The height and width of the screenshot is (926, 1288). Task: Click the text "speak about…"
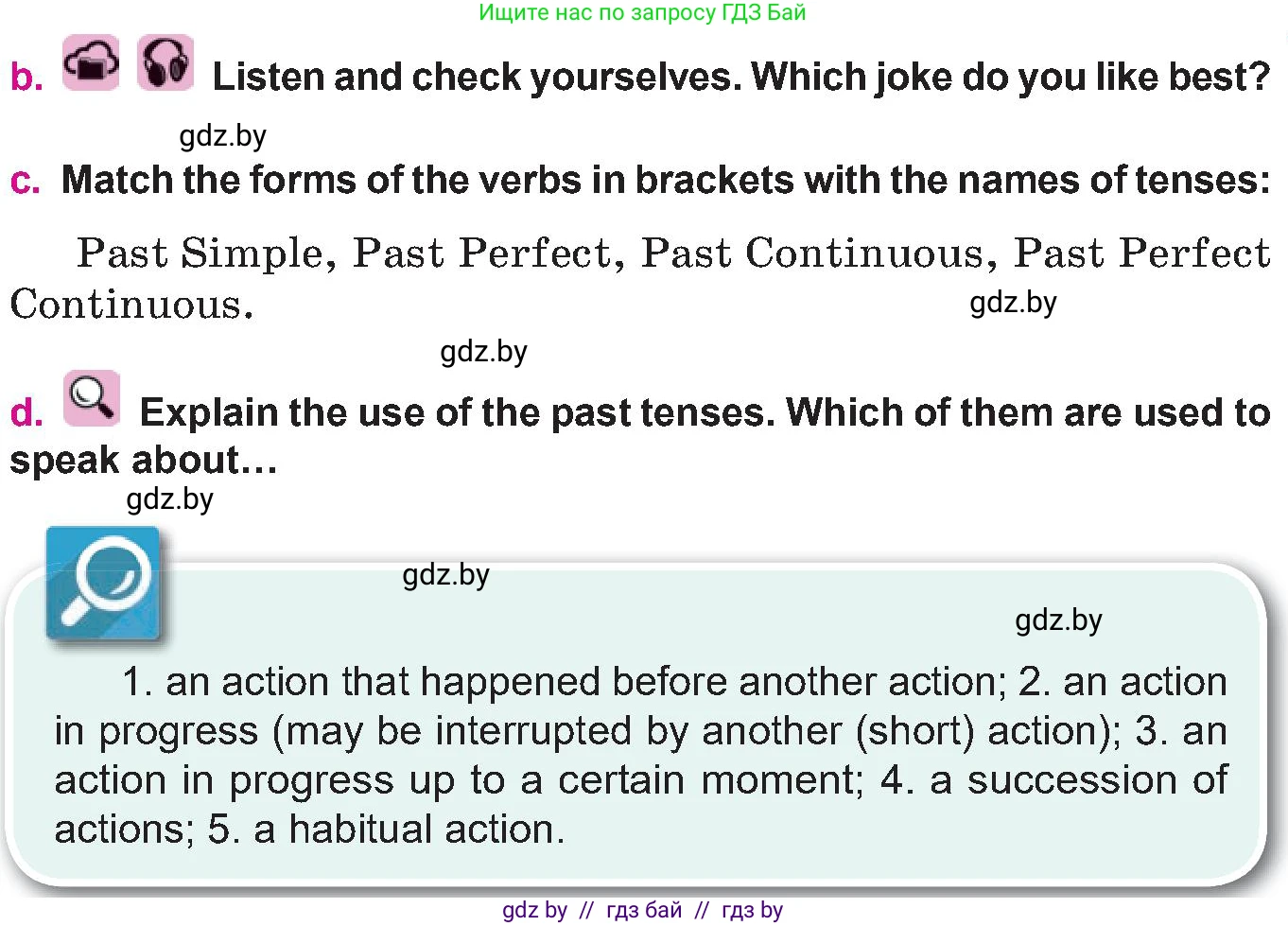pos(143,461)
